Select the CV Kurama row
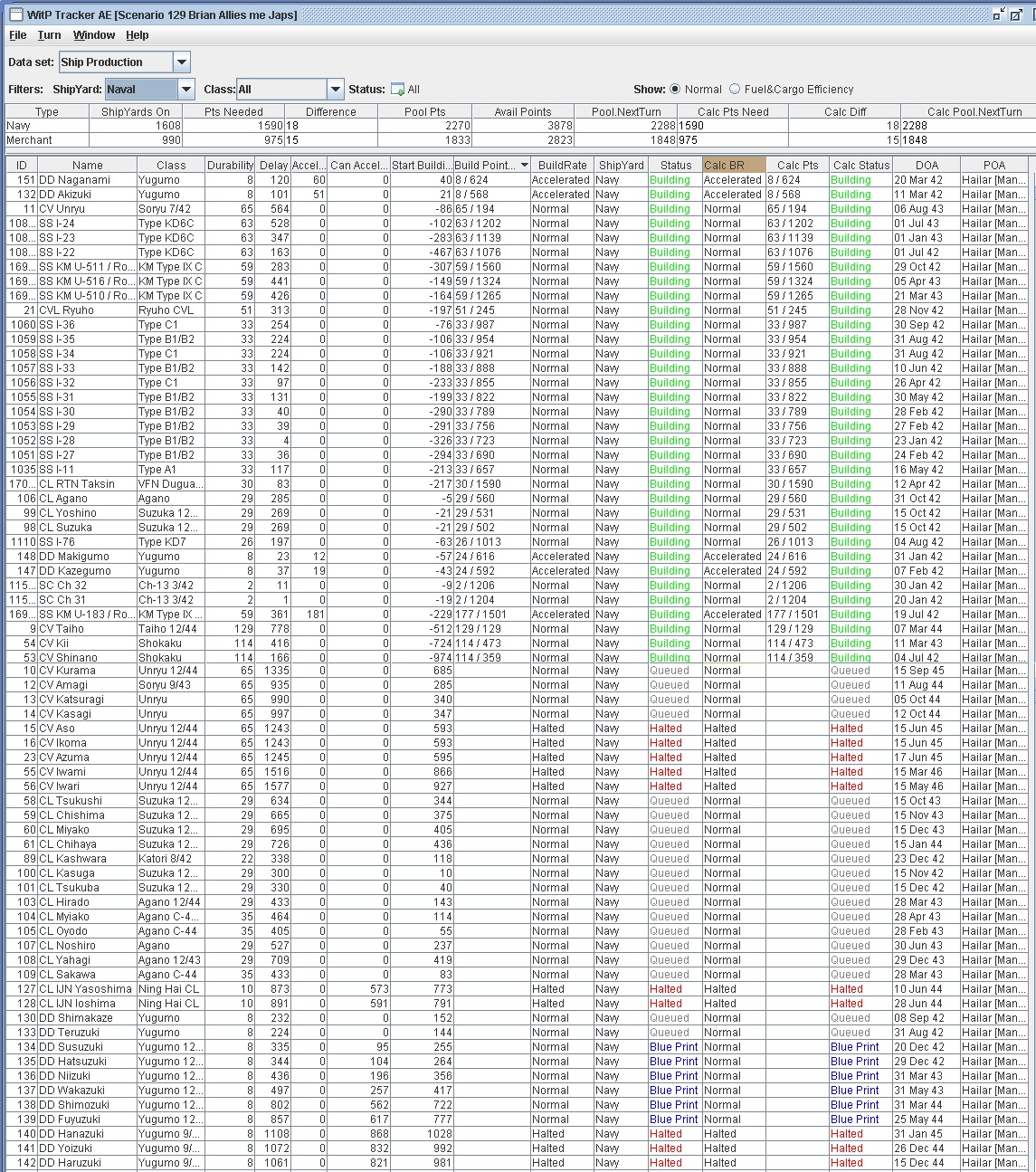Image resolution: width=1036 pixels, height=1172 pixels. point(518,671)
